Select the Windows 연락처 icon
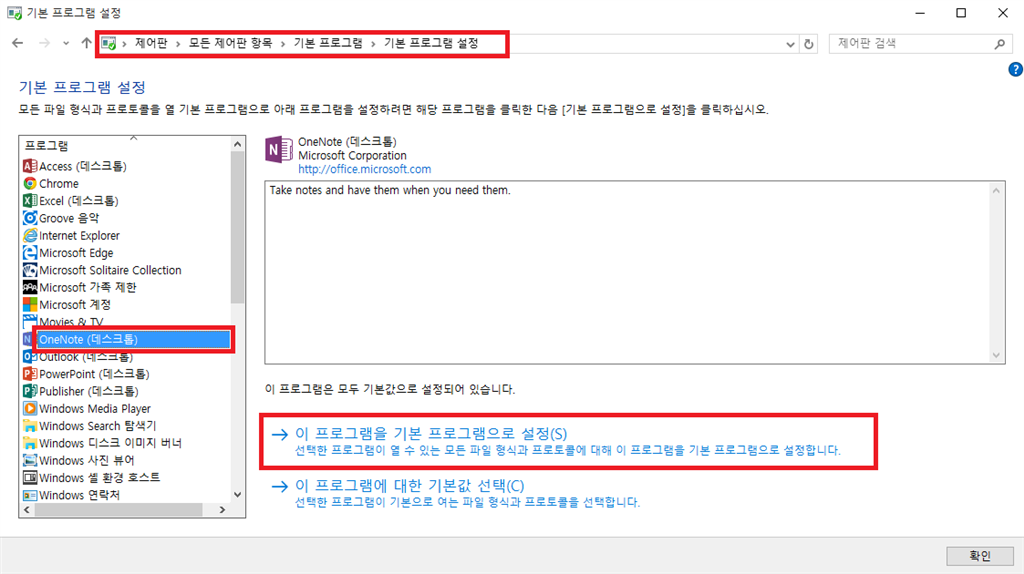This screenshot has height=574, width=1024. tap(29, 495)
